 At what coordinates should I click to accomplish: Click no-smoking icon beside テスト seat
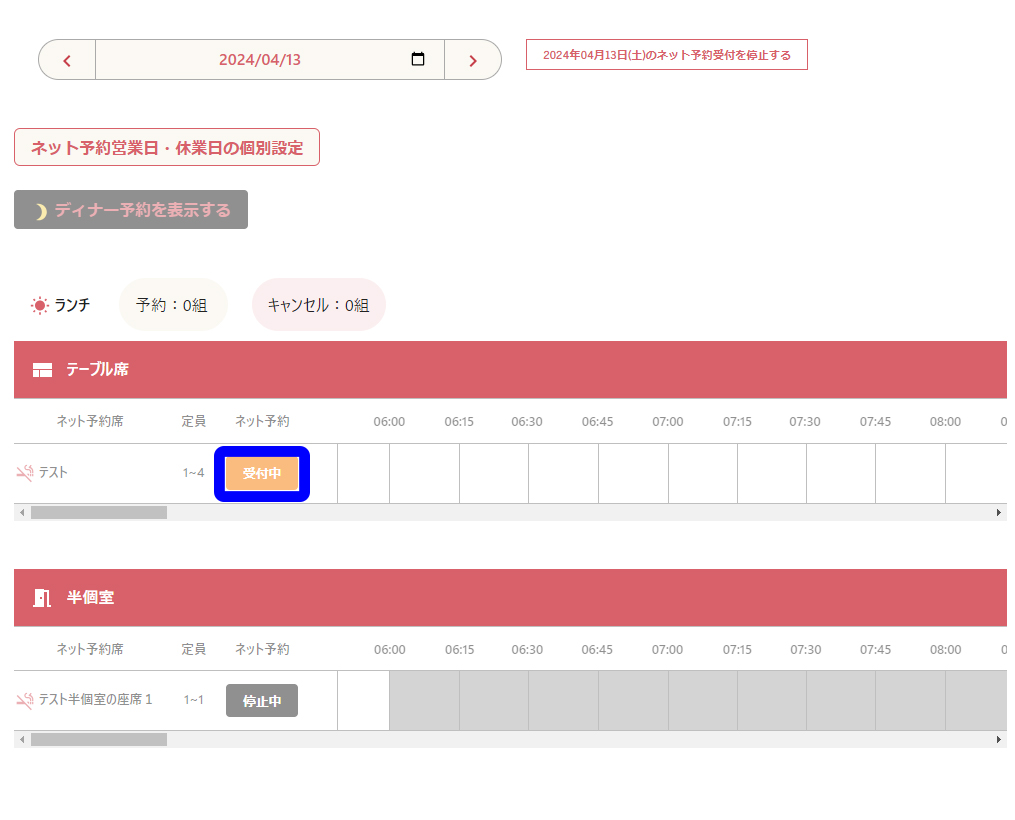click(x=25, y=473)
